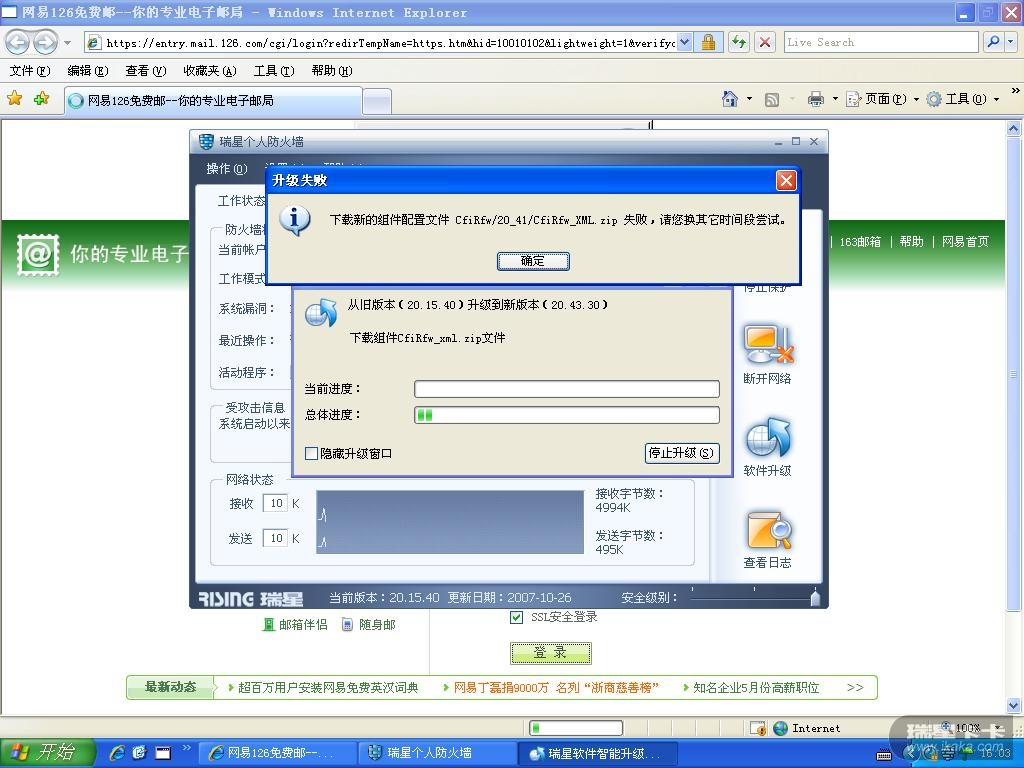Click the 停止升级(S) button
1024x768 pixels.
(x=682, y=453)
